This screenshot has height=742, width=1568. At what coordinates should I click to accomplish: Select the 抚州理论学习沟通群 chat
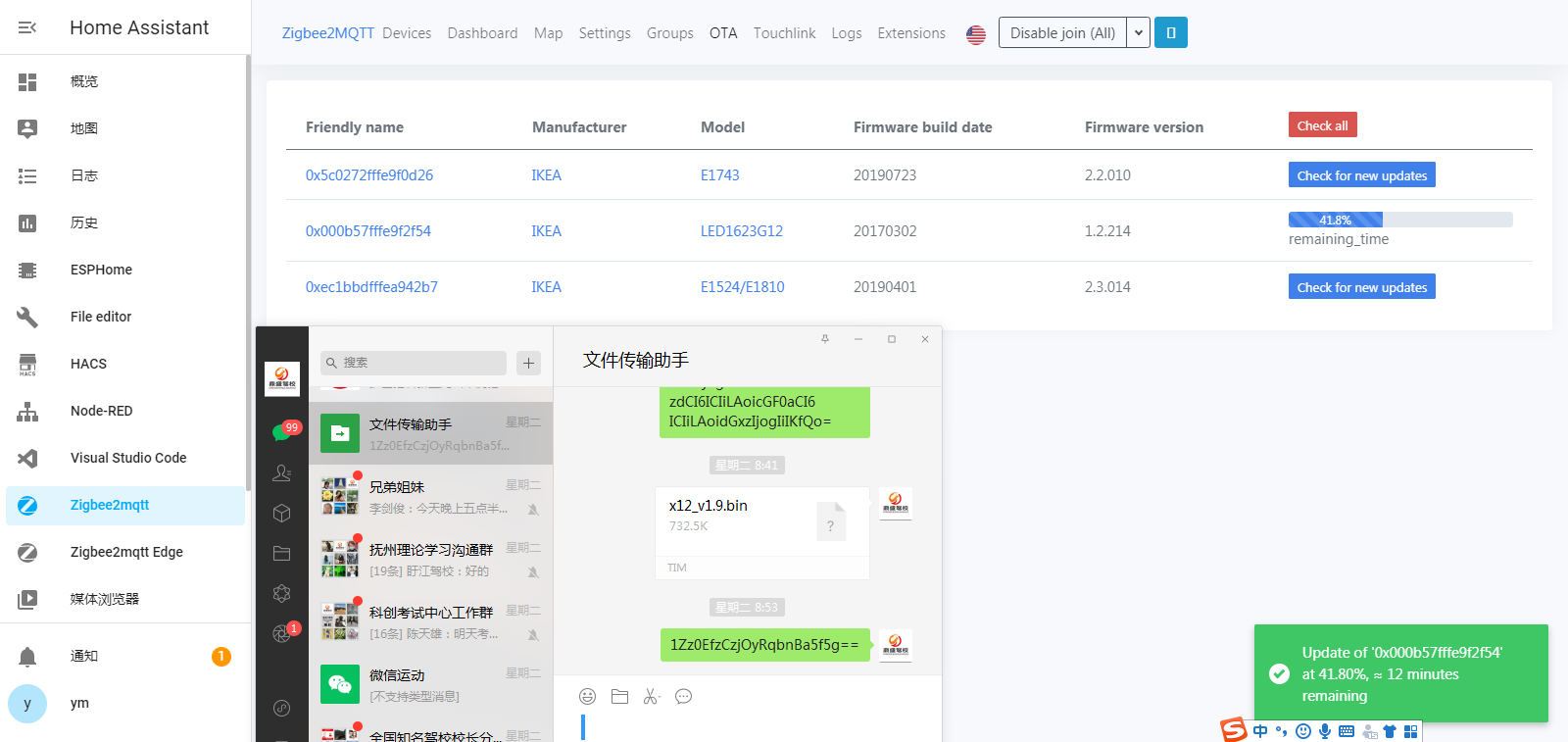430,559
